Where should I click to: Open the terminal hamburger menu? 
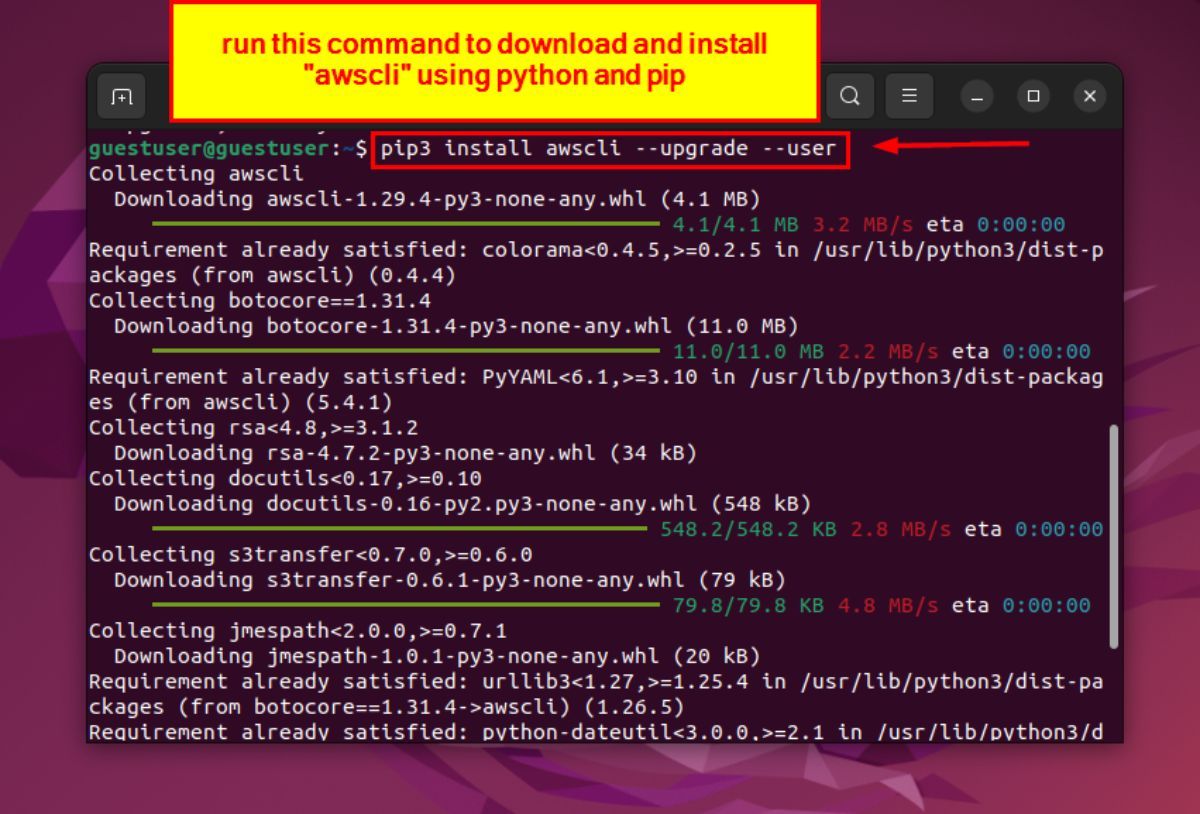coord(909,97)
